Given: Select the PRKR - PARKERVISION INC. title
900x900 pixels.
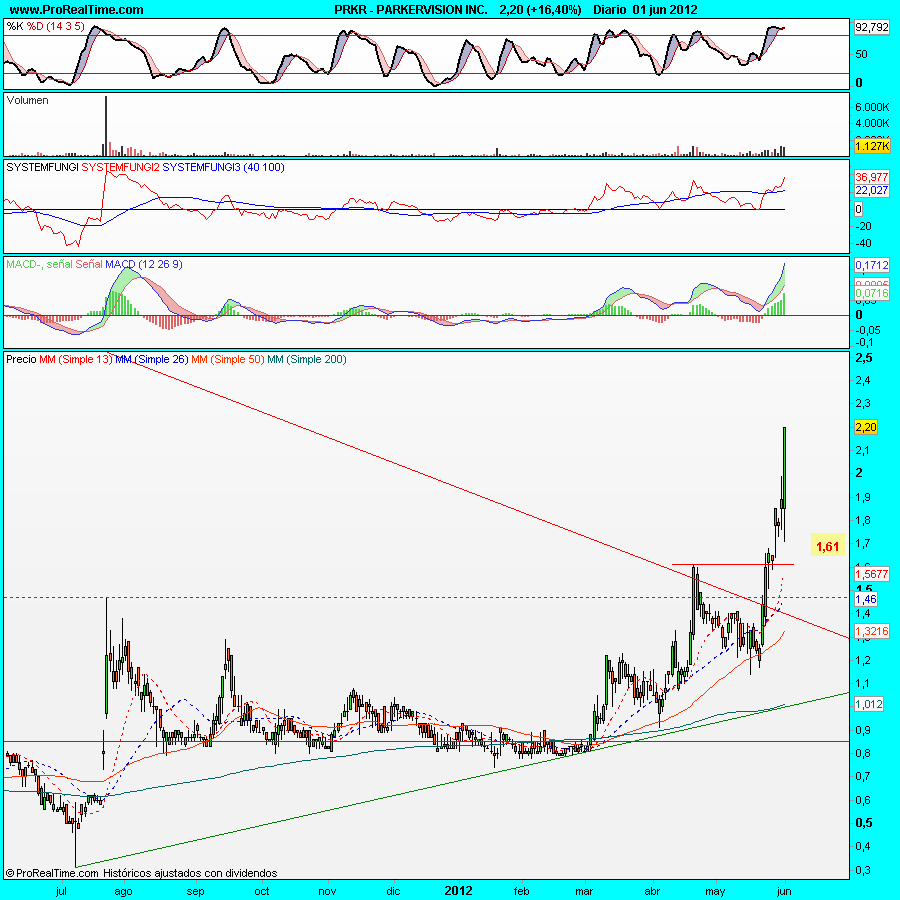Looking at the screenshot, I should coord(411,10).
